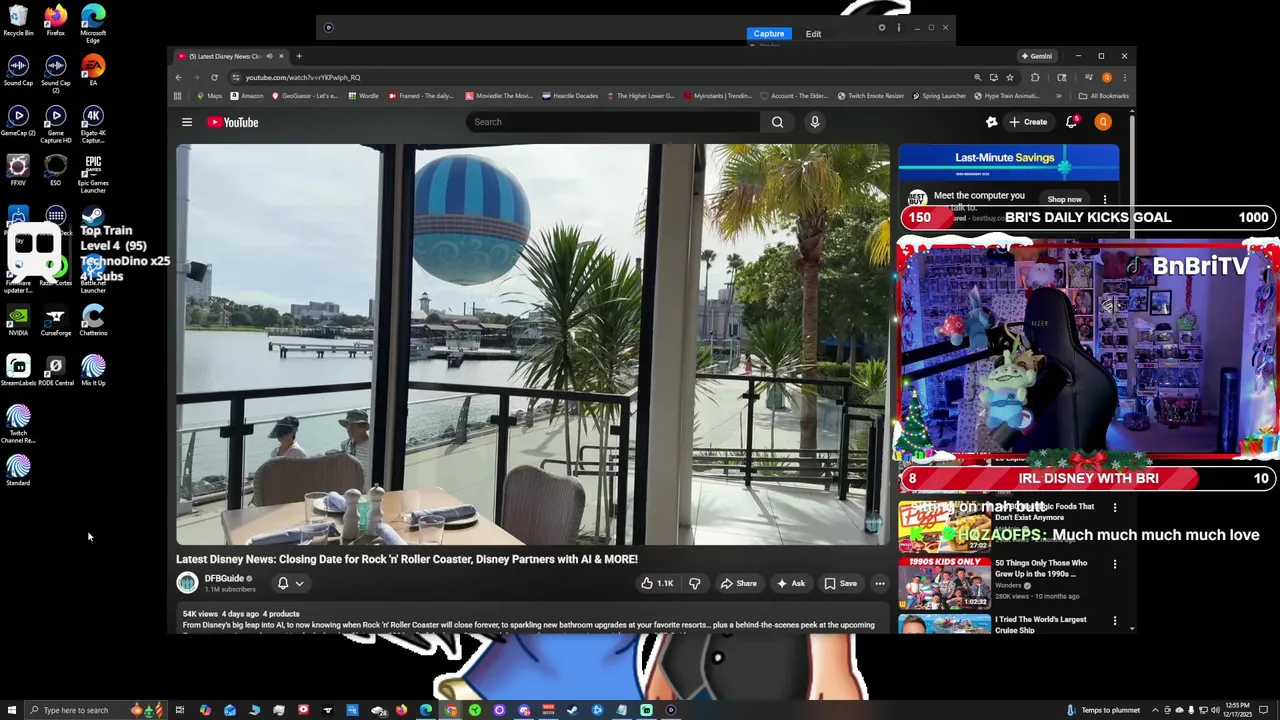Open the browser extensions puzzle icon
Viewport: 1280px width, 720px height.
(x=1035, y=77)
